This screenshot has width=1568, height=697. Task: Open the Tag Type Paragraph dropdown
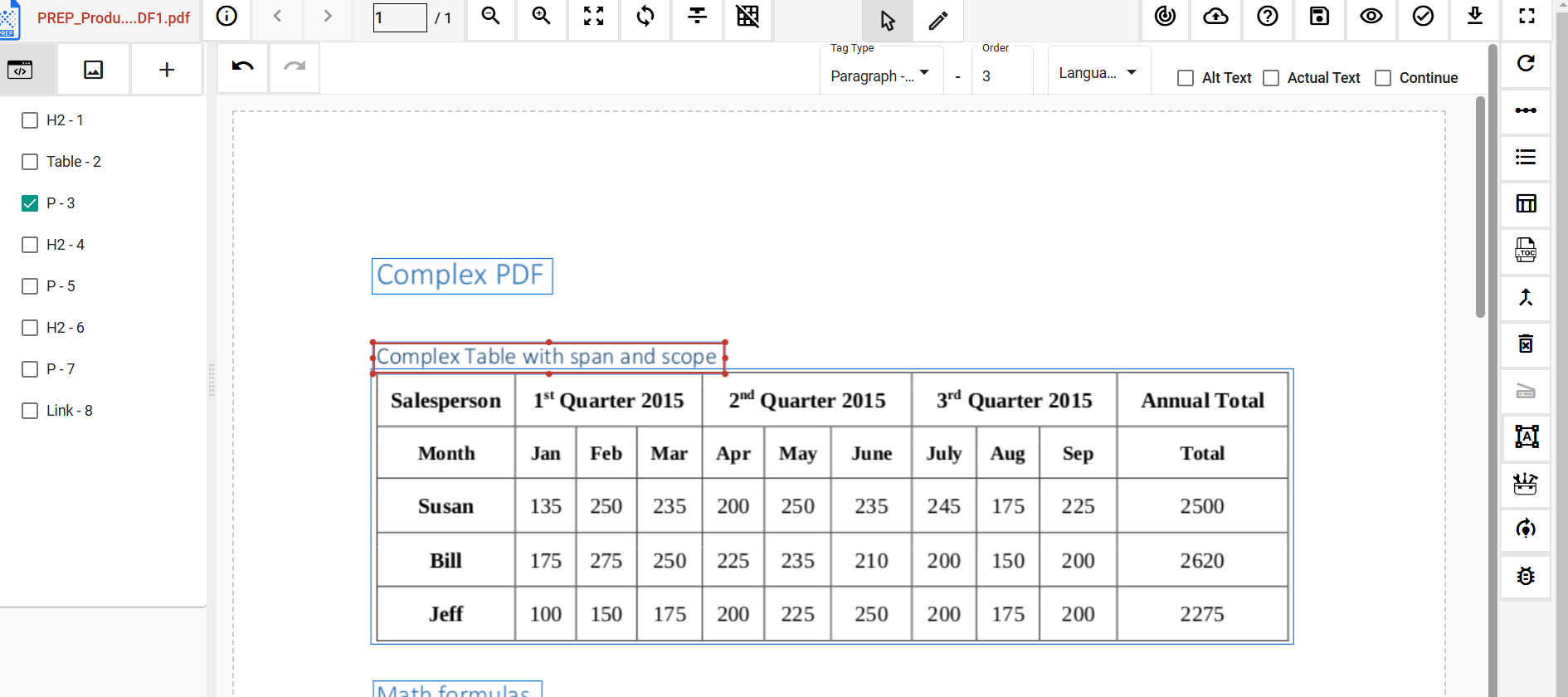pos(881,76)
